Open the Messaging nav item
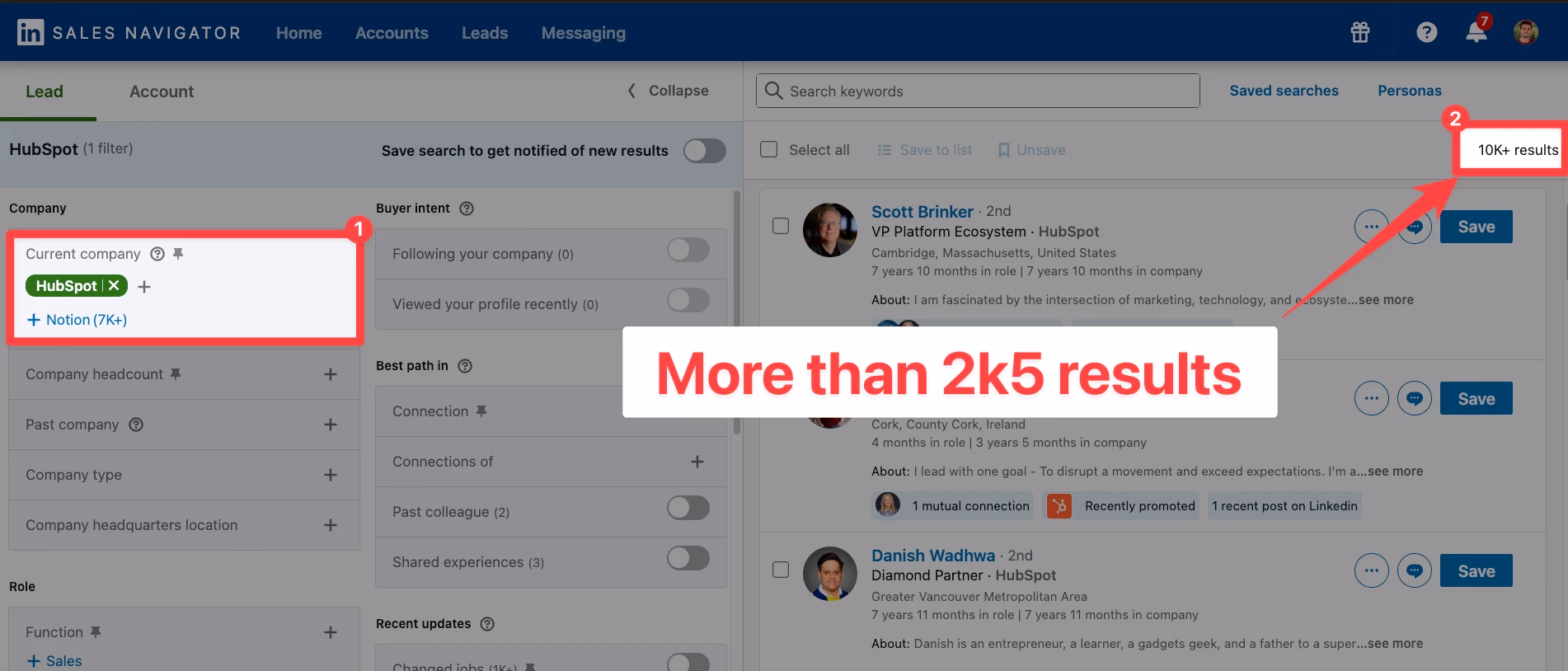The height and width of the screenshot is (671, 1568). point(584,33)
